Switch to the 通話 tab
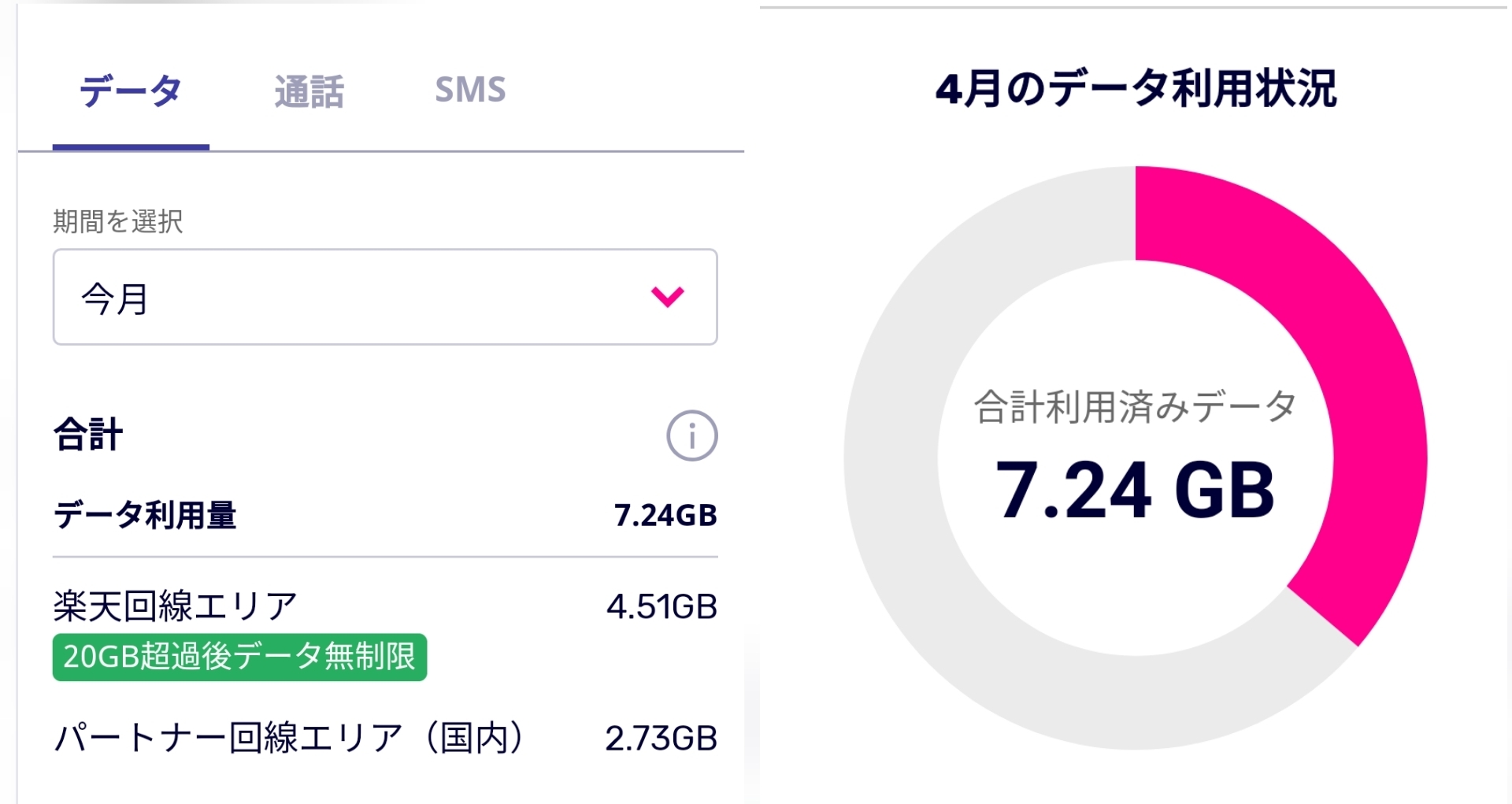The width and height of the screenshot is (1512, 804). click(309, 91)
